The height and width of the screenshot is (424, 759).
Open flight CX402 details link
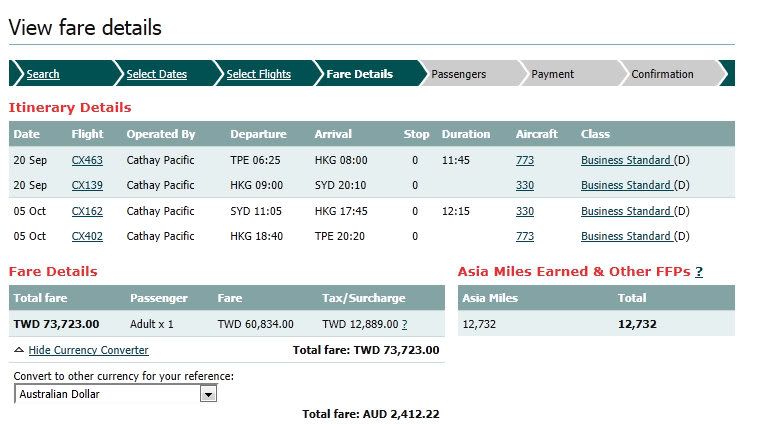click(87, 237)
